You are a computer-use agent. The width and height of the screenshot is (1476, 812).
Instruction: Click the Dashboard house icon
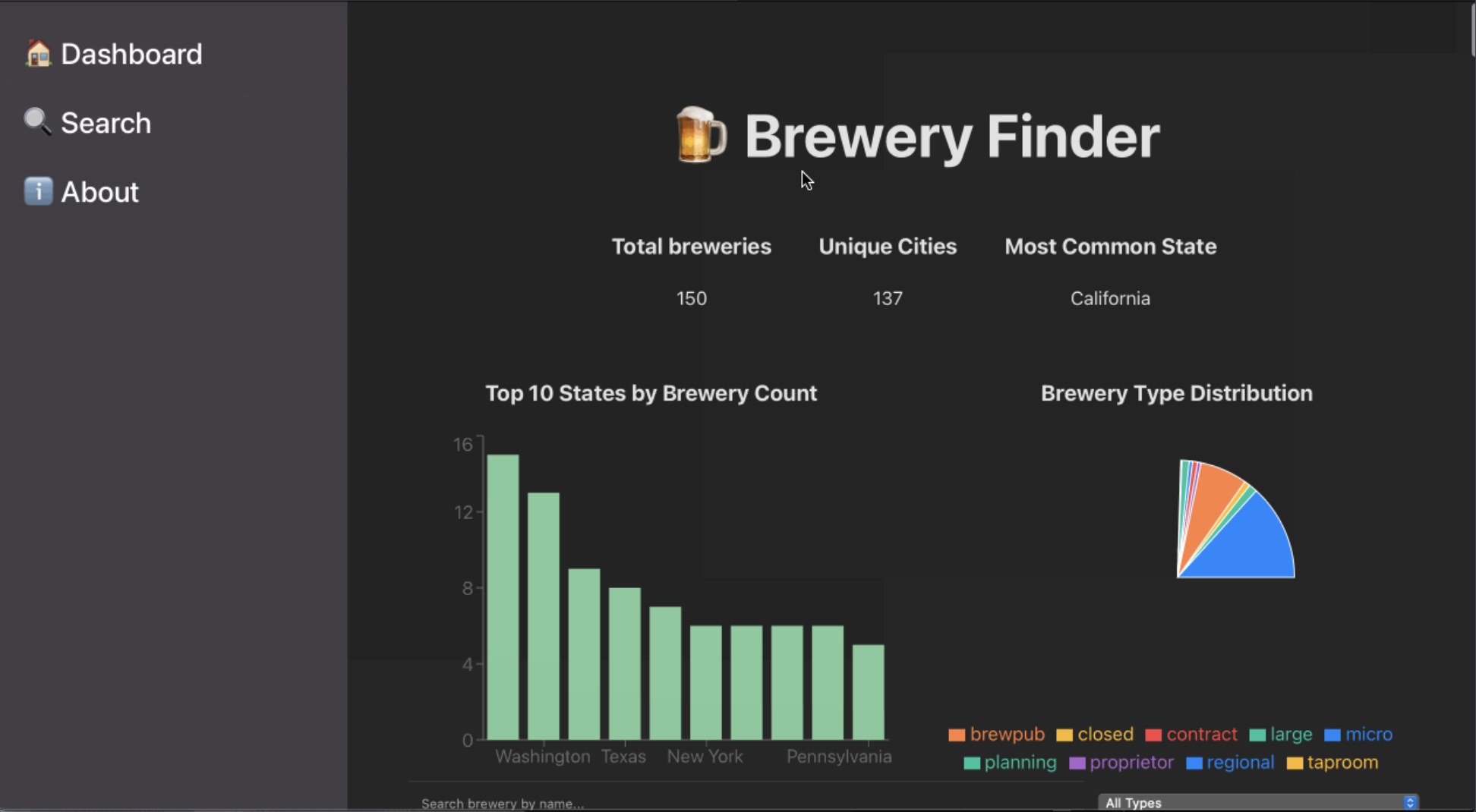38,54
